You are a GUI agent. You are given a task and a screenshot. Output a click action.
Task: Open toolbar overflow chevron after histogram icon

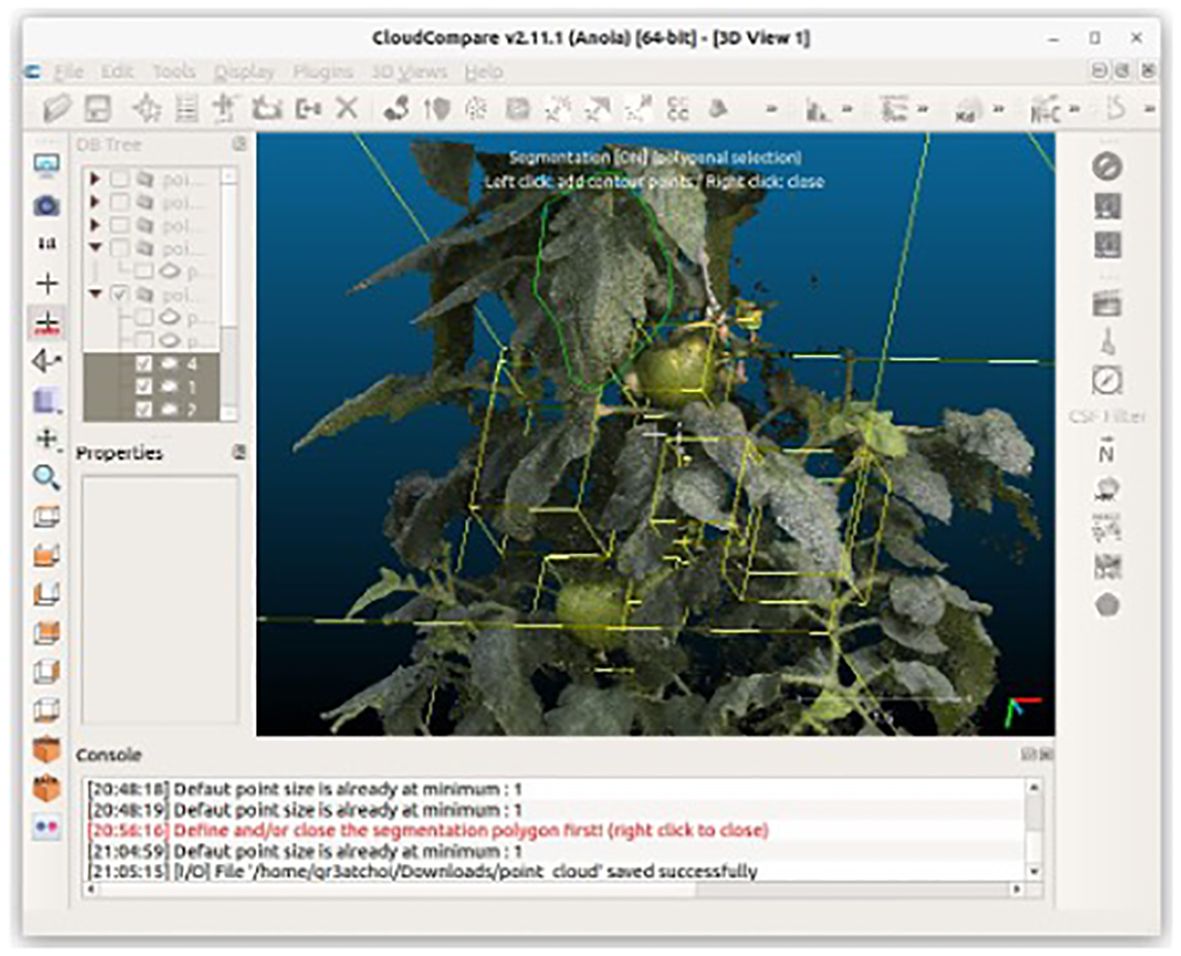coord(847,110)
